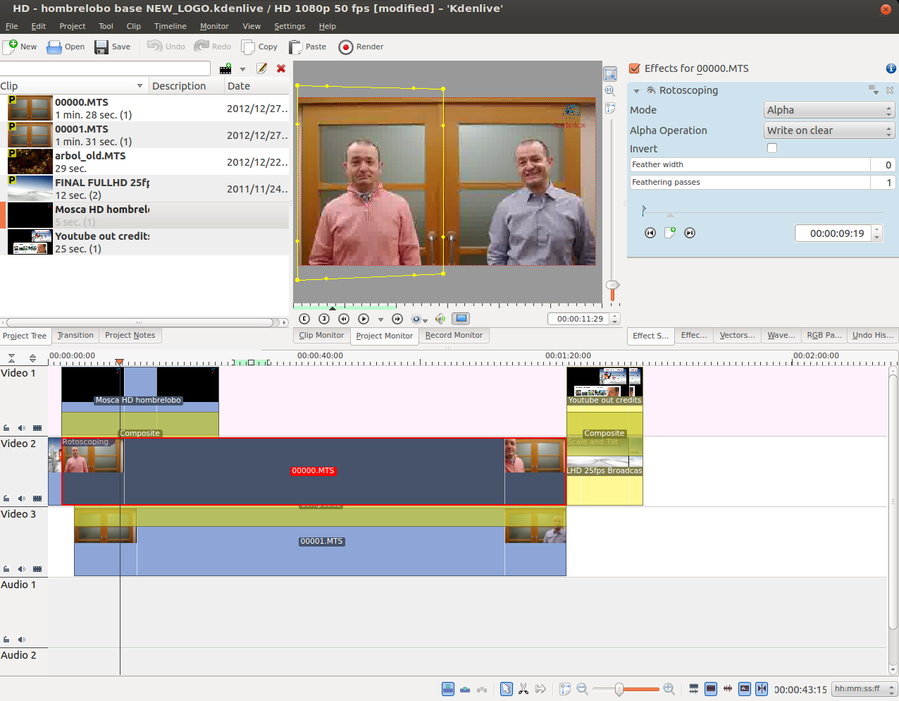Add a keyframe in the Rotoscoping effect

coord(670,233)
